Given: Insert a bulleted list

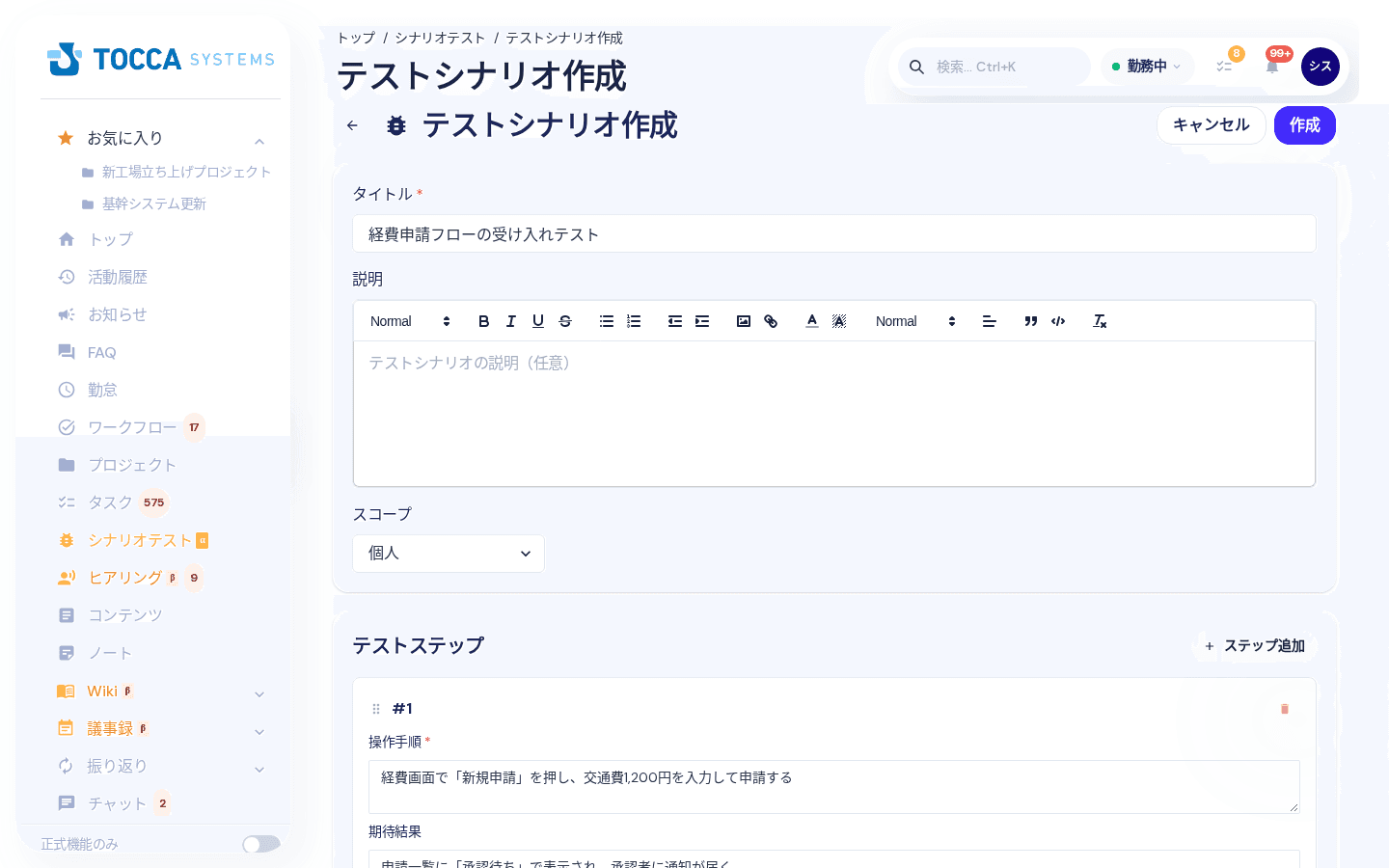Looking at the screenshot, I should pyautogui.click(x=607, y=321).
